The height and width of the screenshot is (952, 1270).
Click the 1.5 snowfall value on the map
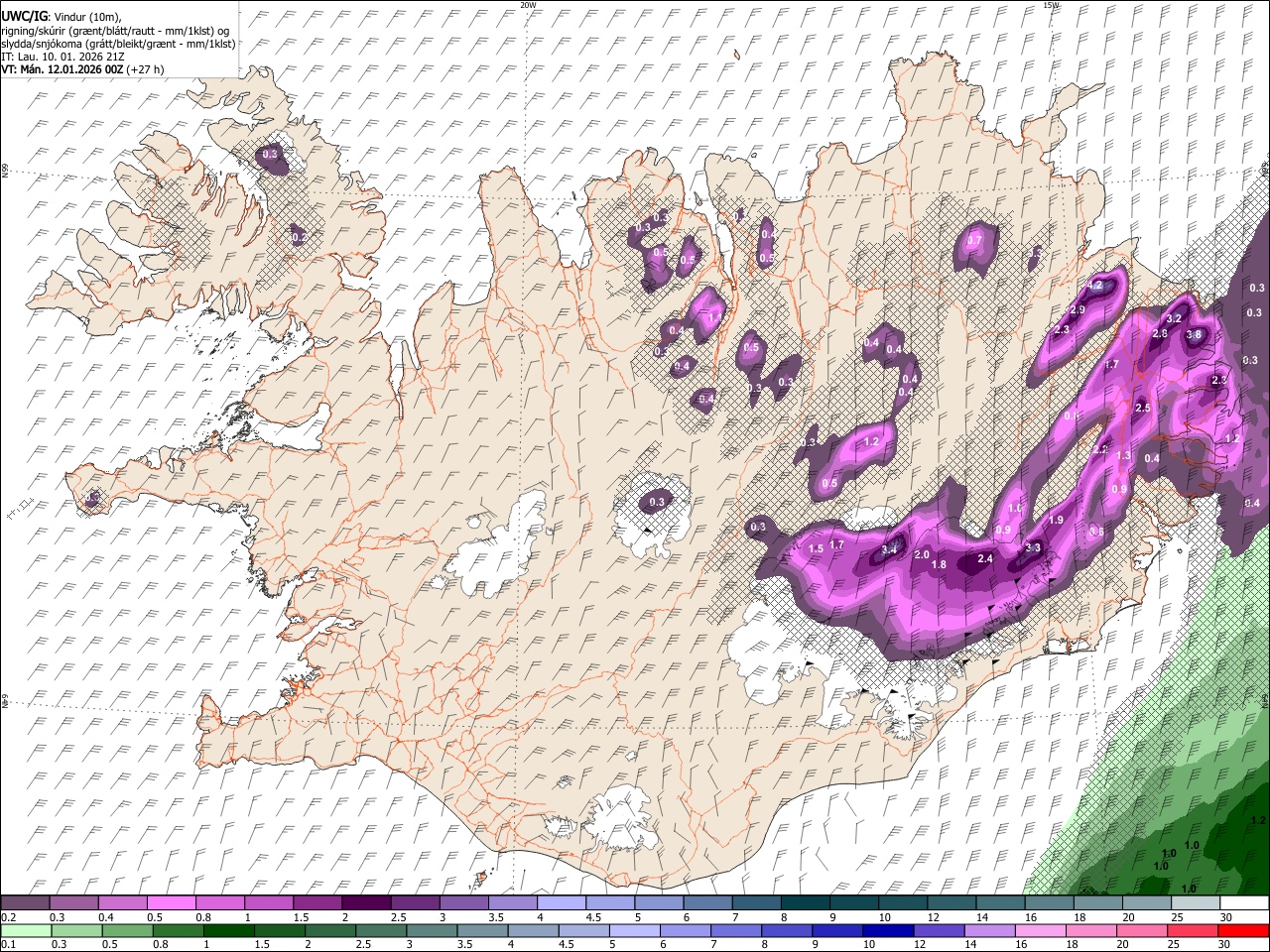point(817,548)
